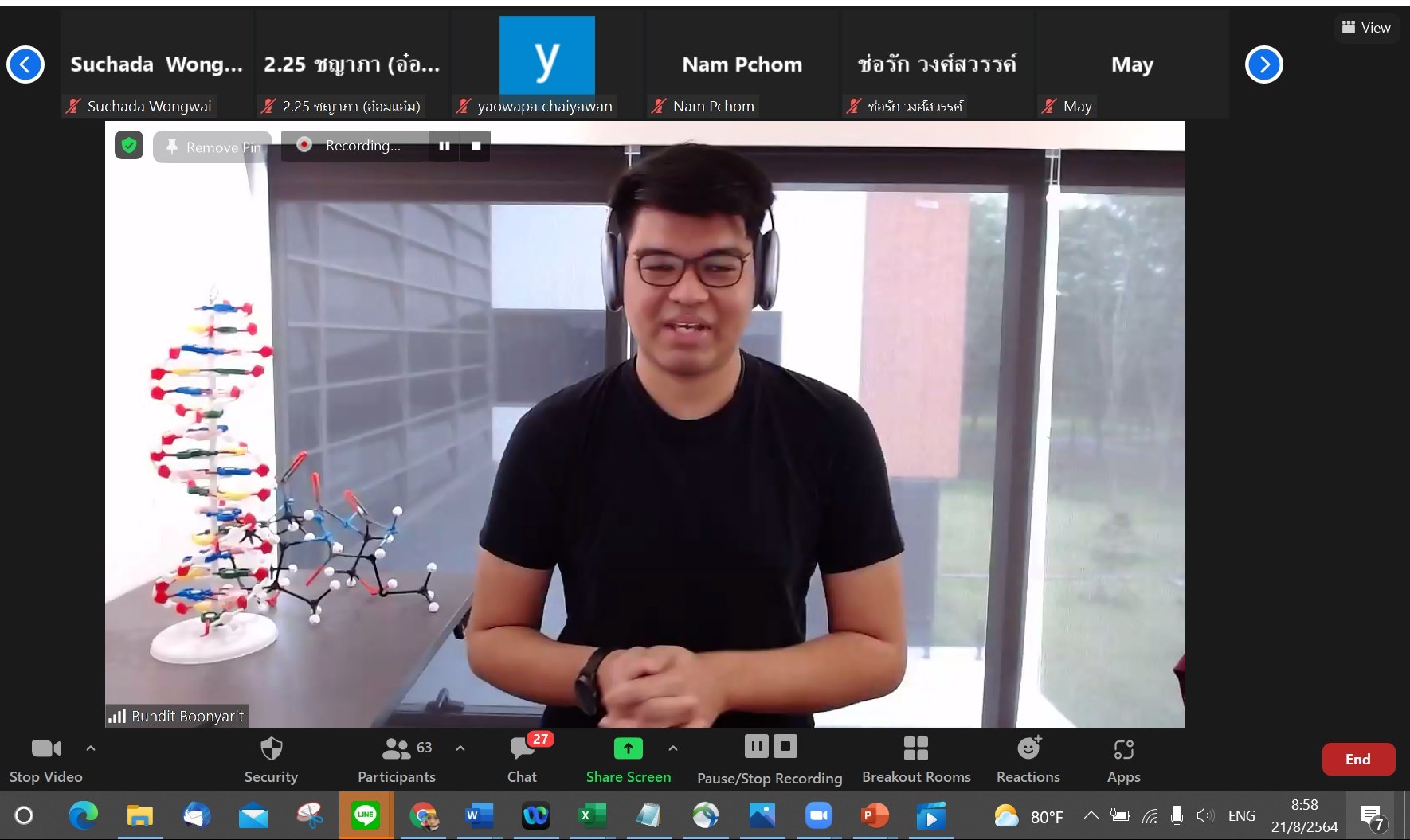Click the green Share Screen icon
This screenshot has width=1410, height=840.
tap(628, 749)
